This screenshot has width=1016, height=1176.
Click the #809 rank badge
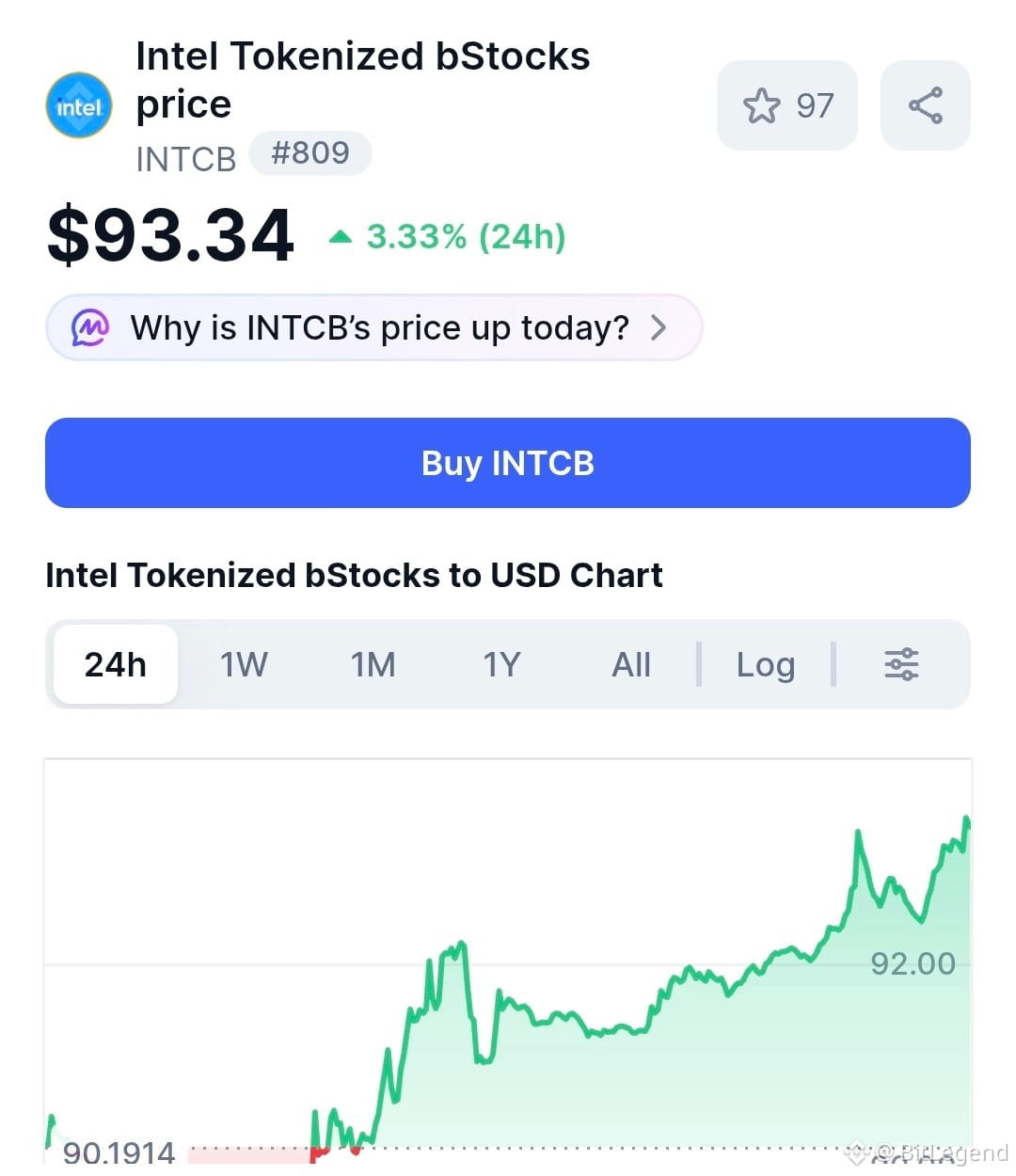(310, 152)
